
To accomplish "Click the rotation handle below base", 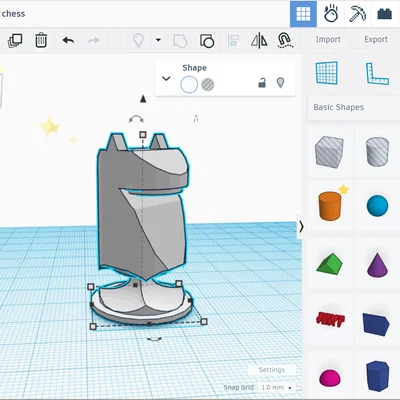I will (x=154, y=339).
